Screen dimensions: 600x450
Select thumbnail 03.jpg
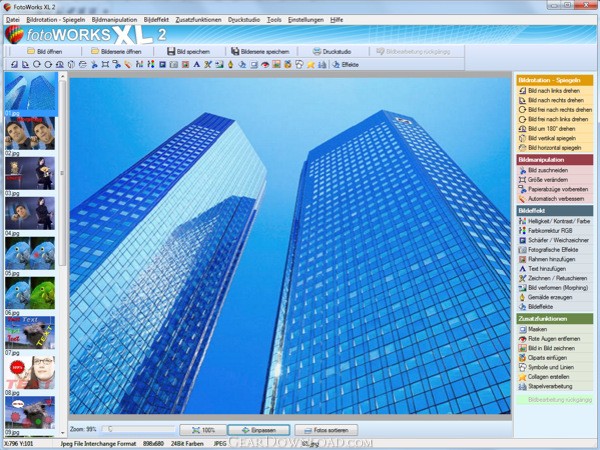click(30, 173)
